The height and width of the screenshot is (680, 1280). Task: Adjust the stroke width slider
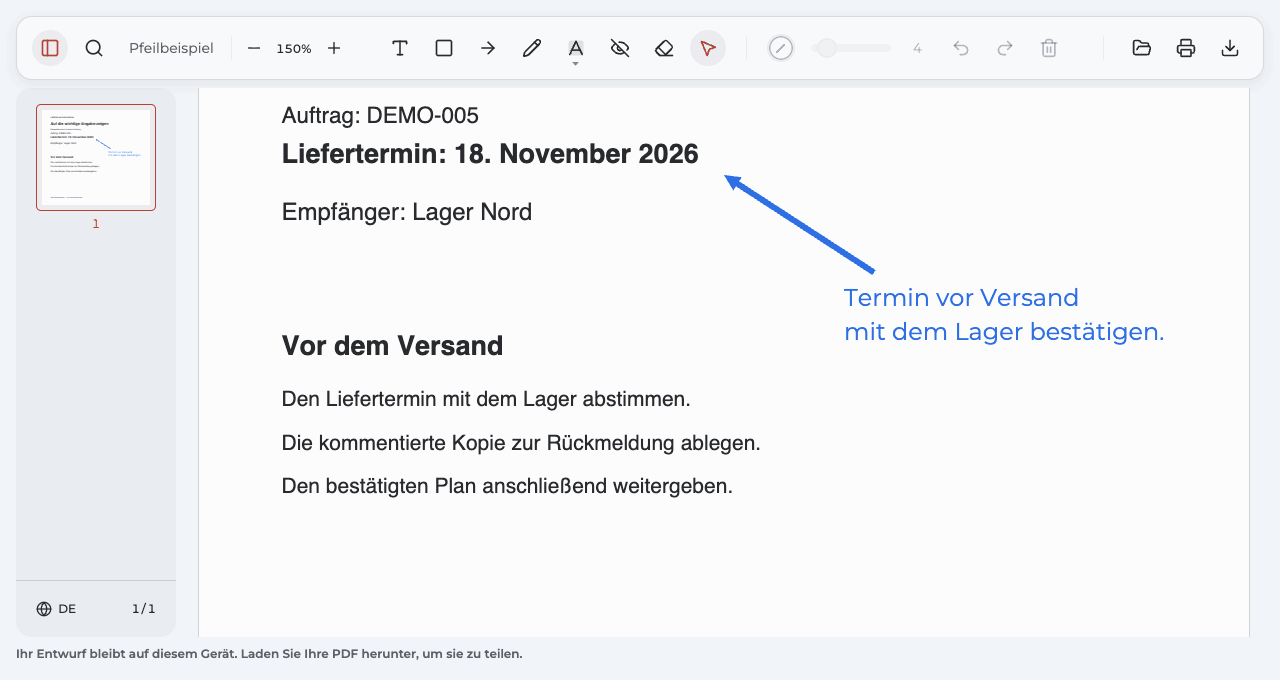(x=851, y=48)
